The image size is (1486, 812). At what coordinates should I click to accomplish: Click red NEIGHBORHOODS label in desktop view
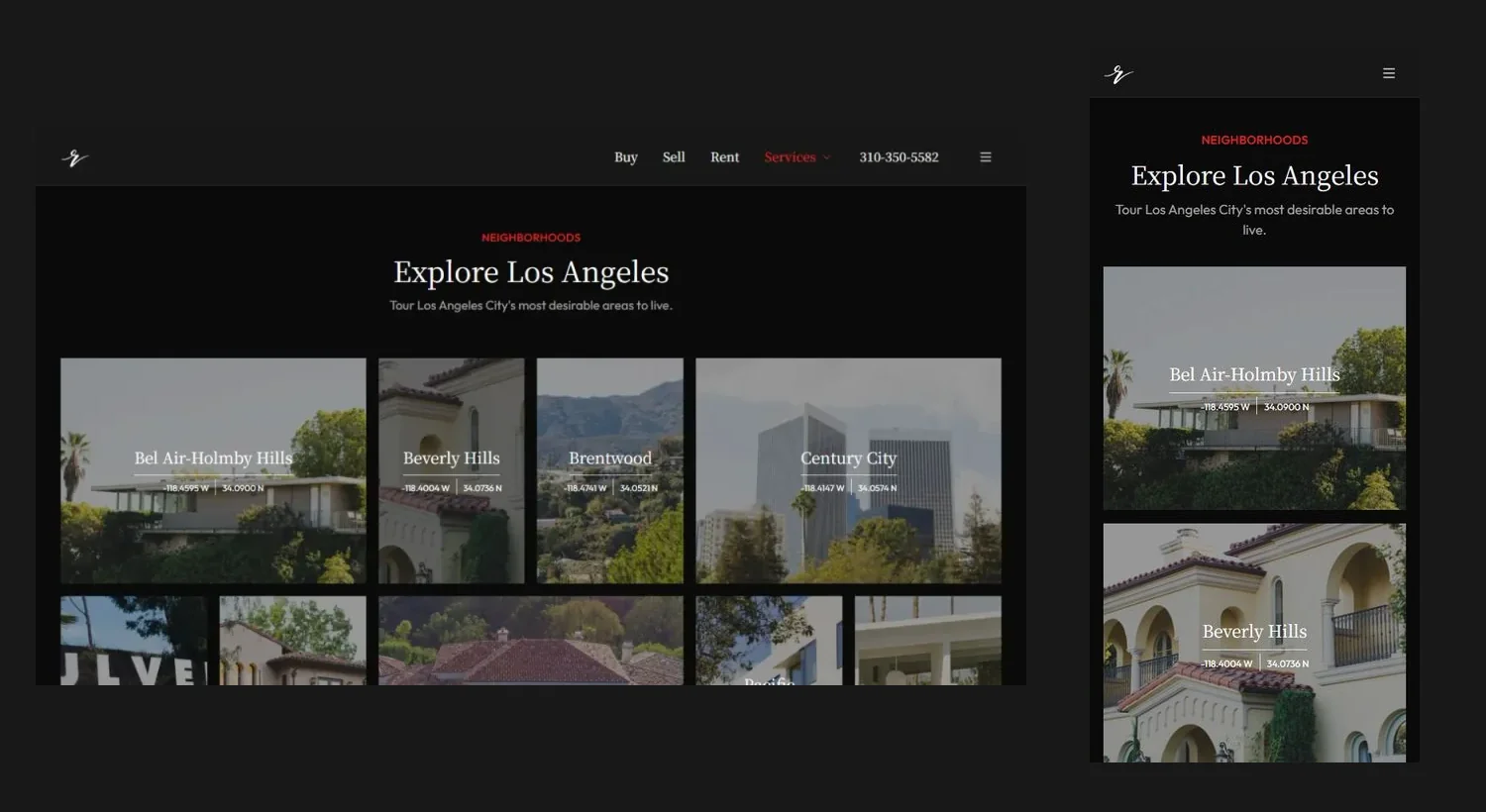[531, 238]
